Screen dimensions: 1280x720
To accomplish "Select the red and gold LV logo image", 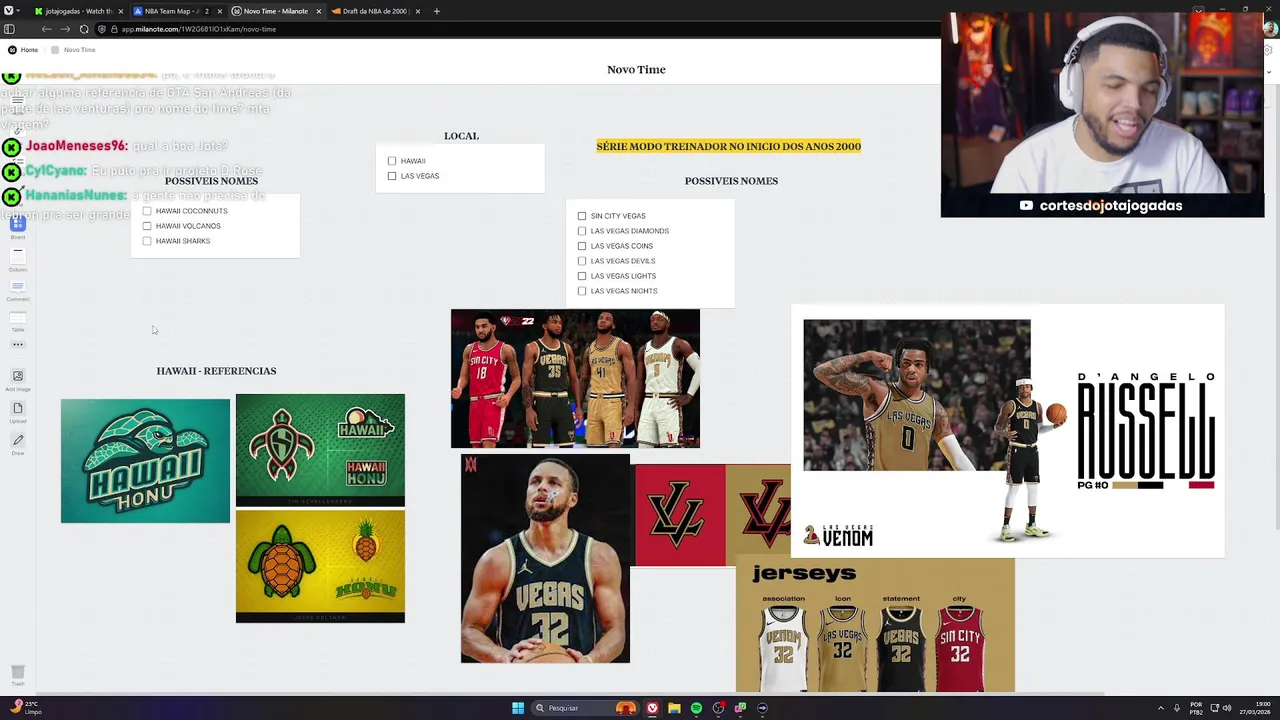I will coord(712,515).
